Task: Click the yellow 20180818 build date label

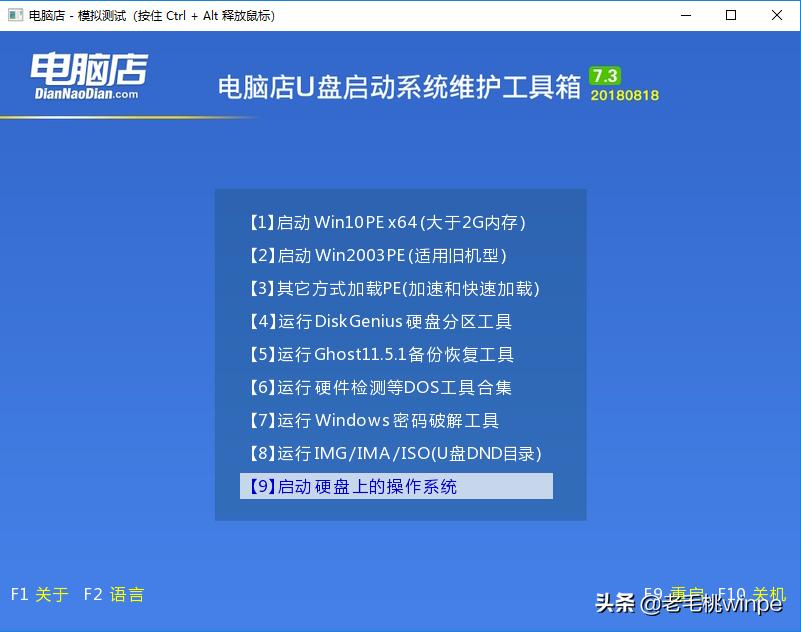Action: point(623,97)
